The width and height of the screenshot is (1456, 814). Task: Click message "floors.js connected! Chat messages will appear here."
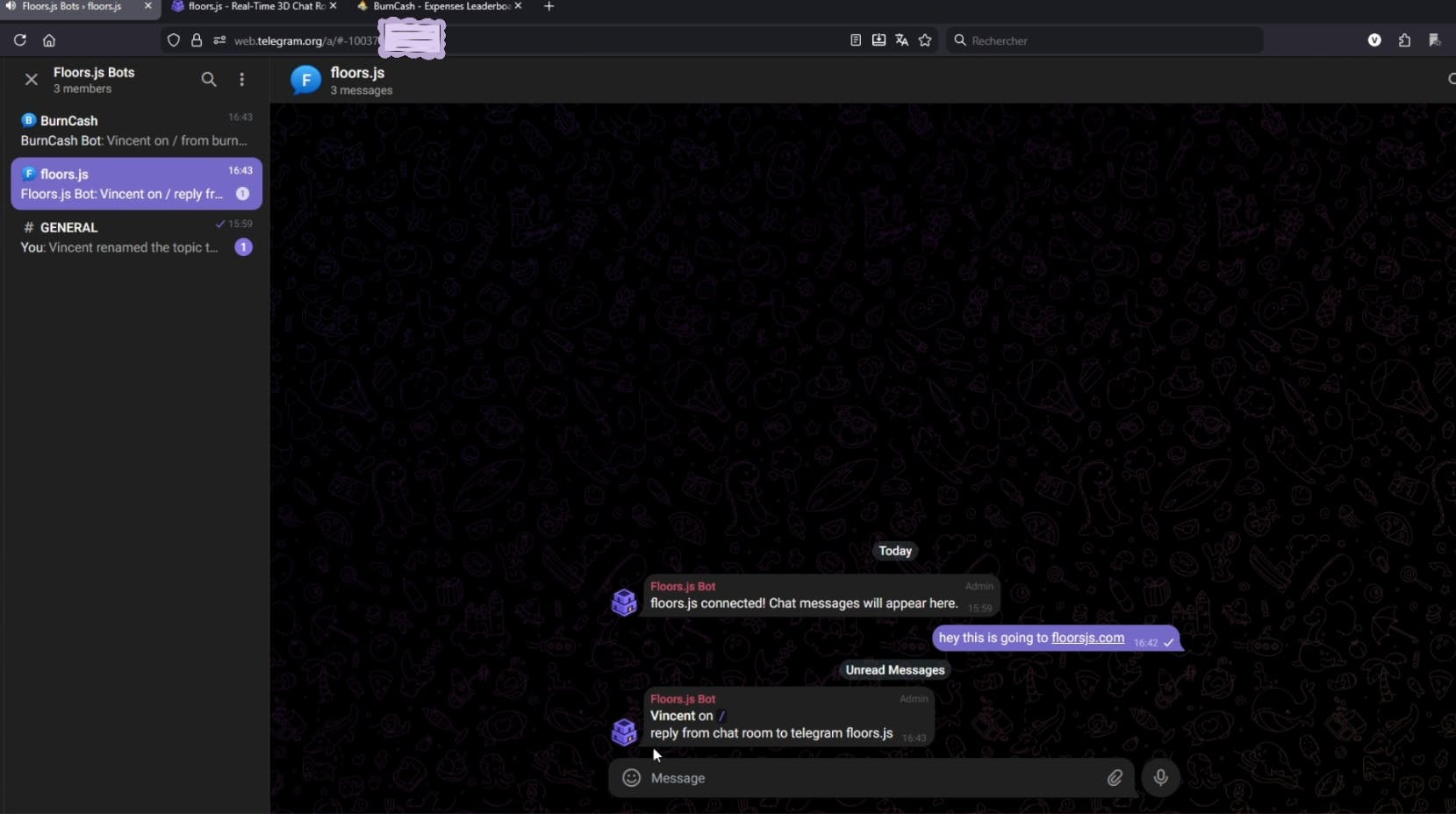coord(804,603)
